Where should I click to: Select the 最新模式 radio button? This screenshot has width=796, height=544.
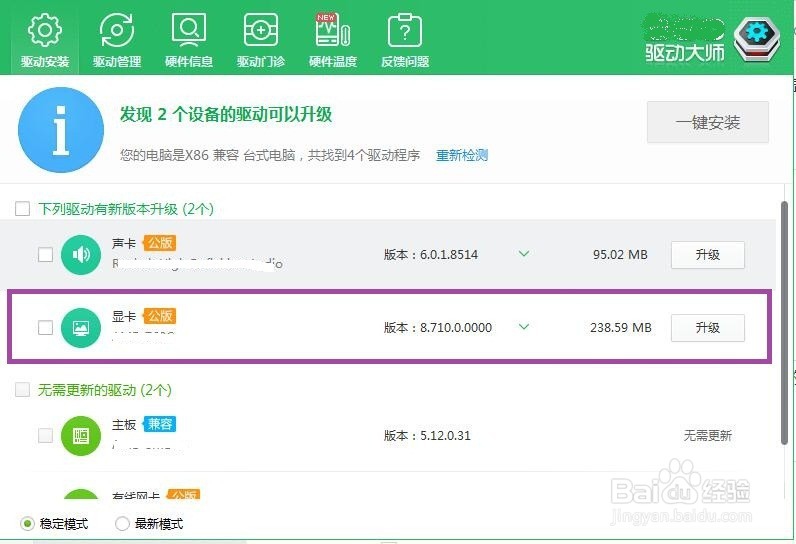tap(122, 523)
